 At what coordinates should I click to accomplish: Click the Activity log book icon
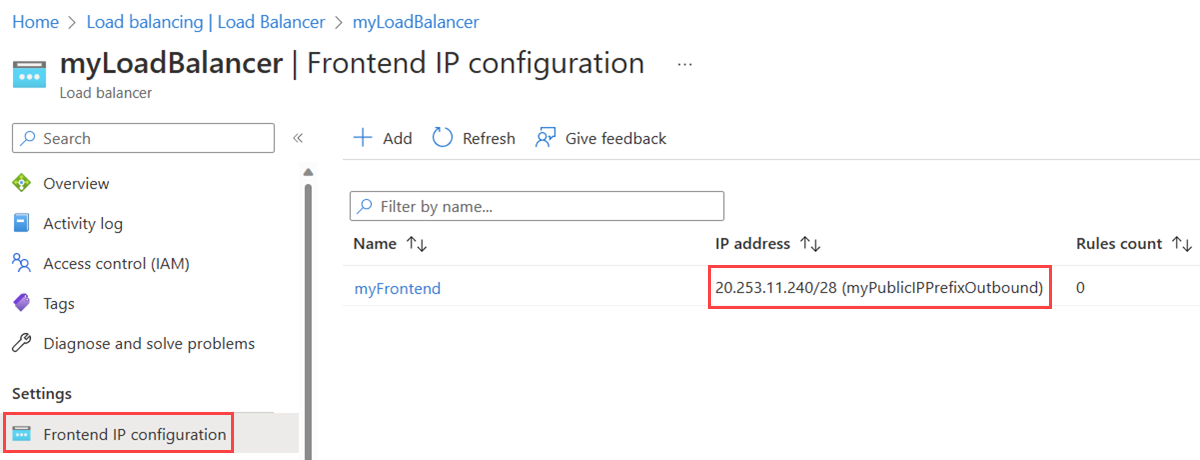click(21, 223)
